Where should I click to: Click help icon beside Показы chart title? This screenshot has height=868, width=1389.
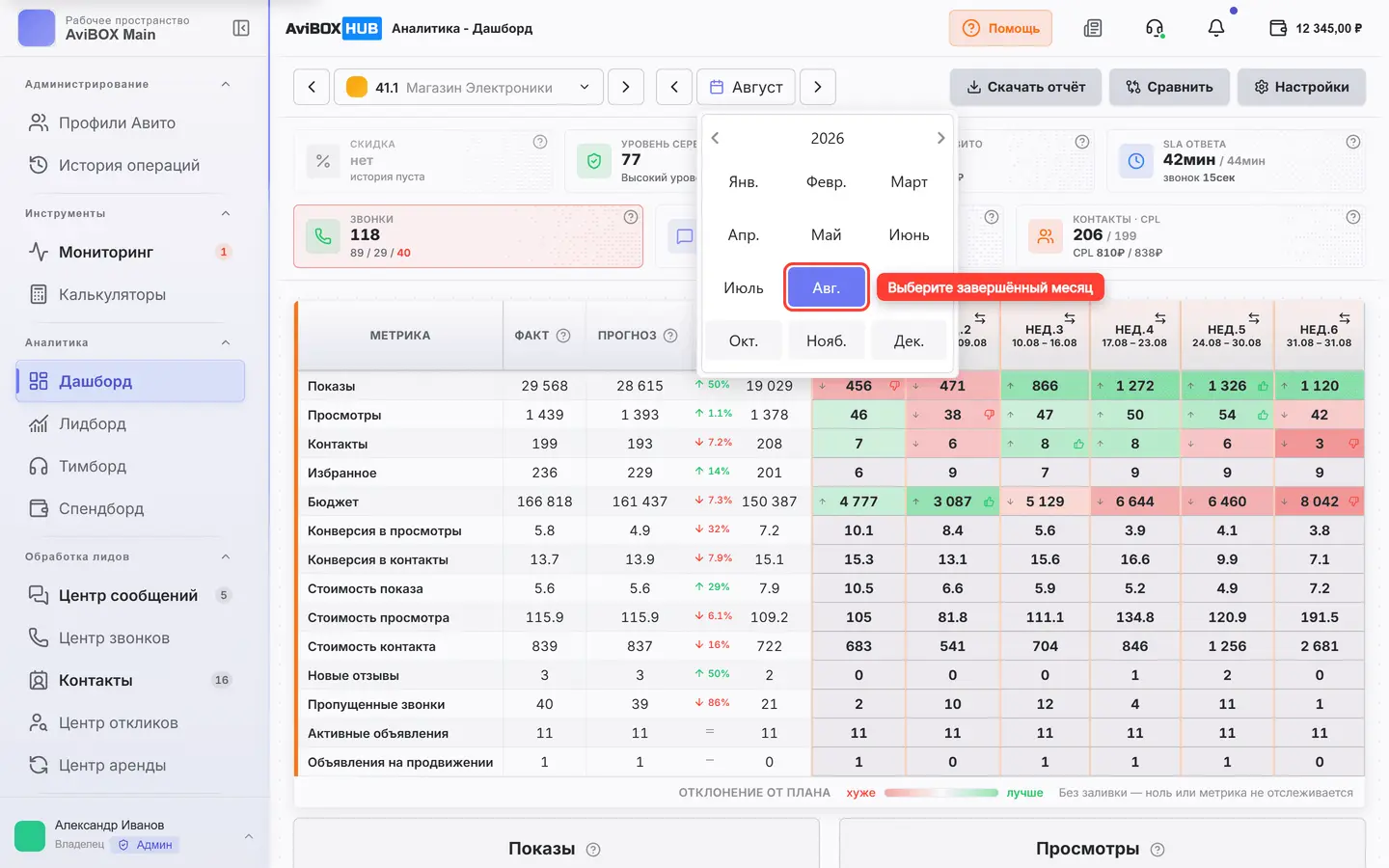[593, 850]
